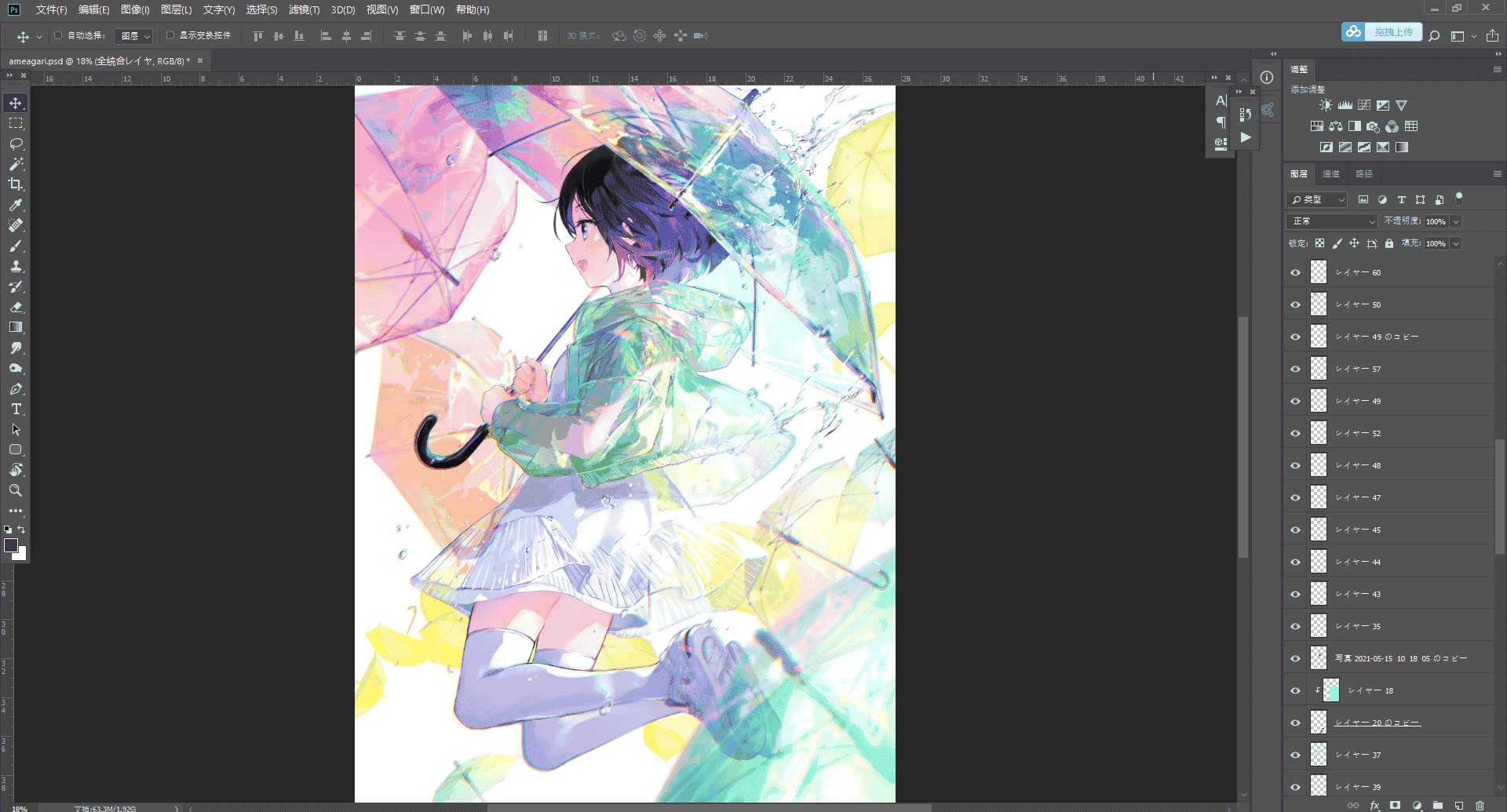1507x812 pixels.
Task: Click the share icon button
Action: coord(1492,36)
